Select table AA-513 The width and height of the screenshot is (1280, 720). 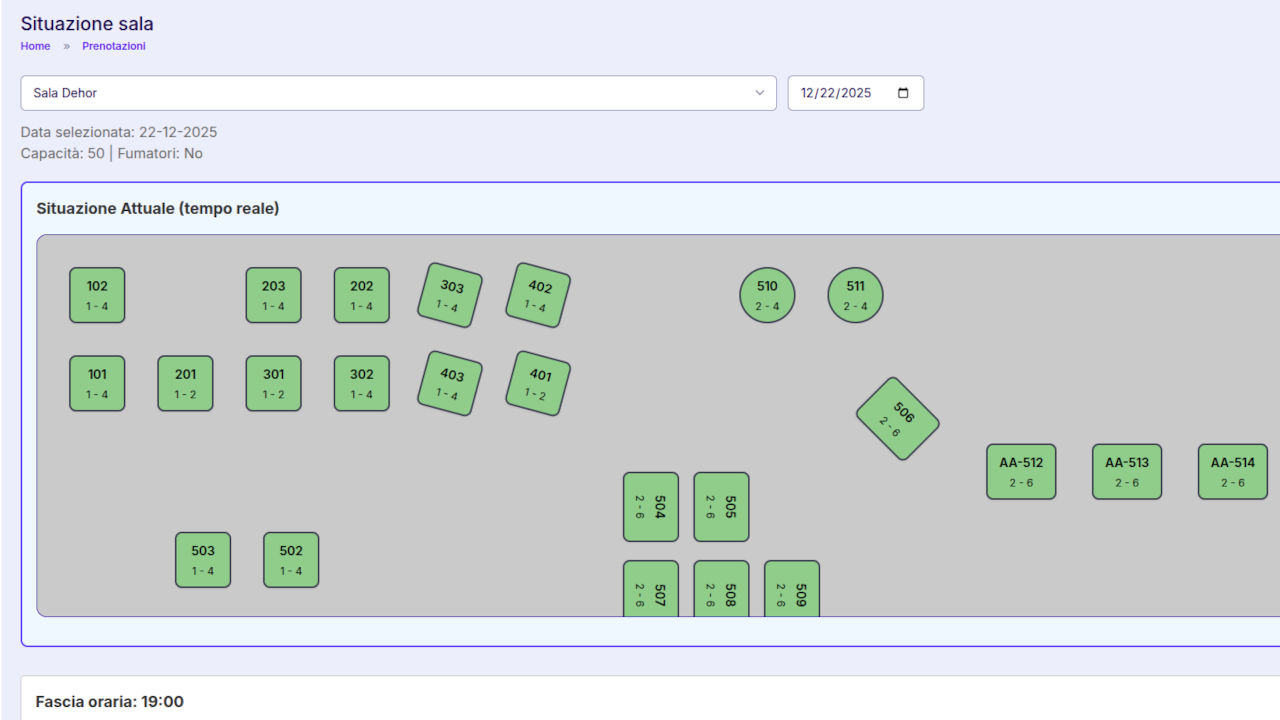[x=1127, y=472]
